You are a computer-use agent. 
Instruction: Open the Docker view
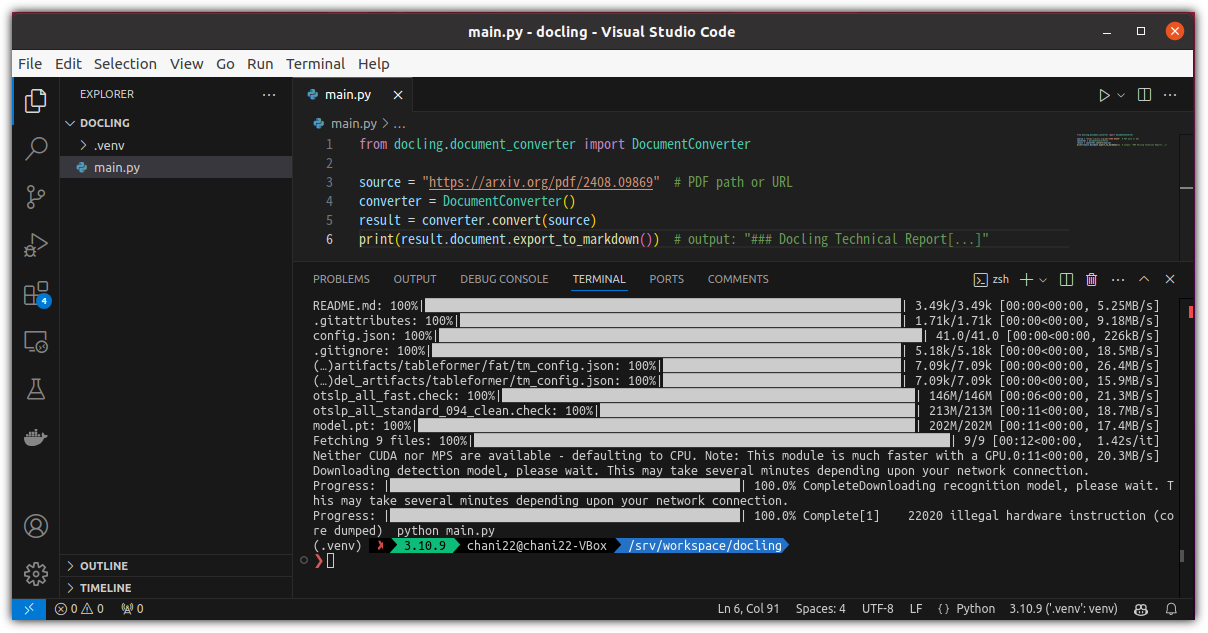click(x=36, y=437)
